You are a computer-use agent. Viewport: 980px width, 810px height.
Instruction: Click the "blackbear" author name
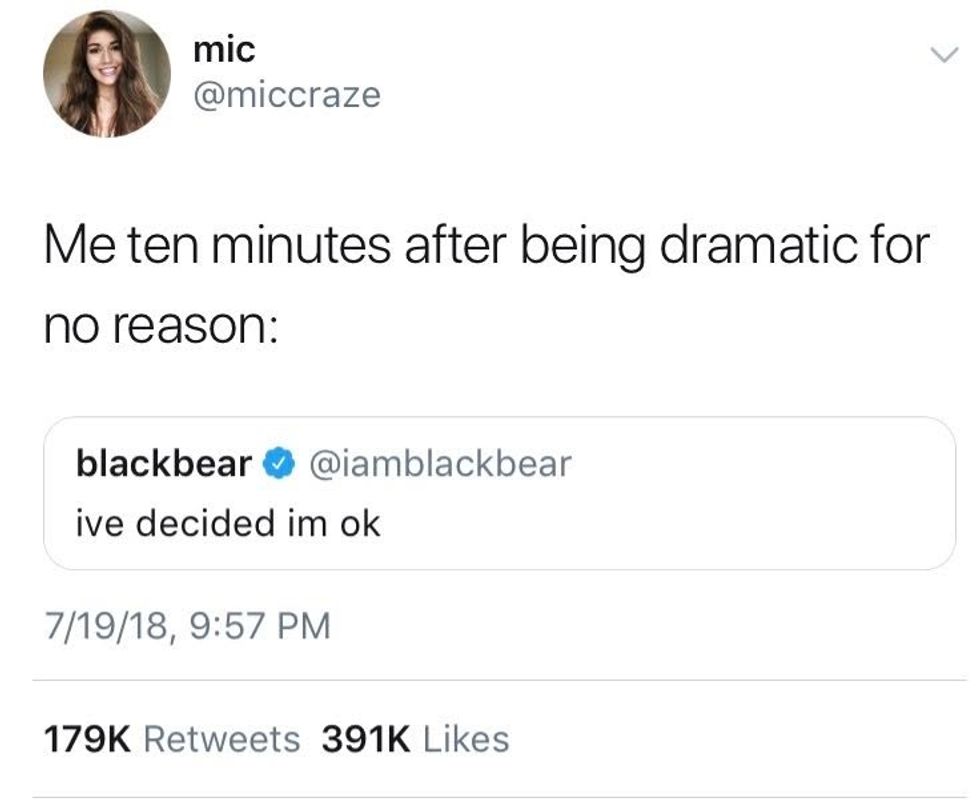[x=164, y=464]
